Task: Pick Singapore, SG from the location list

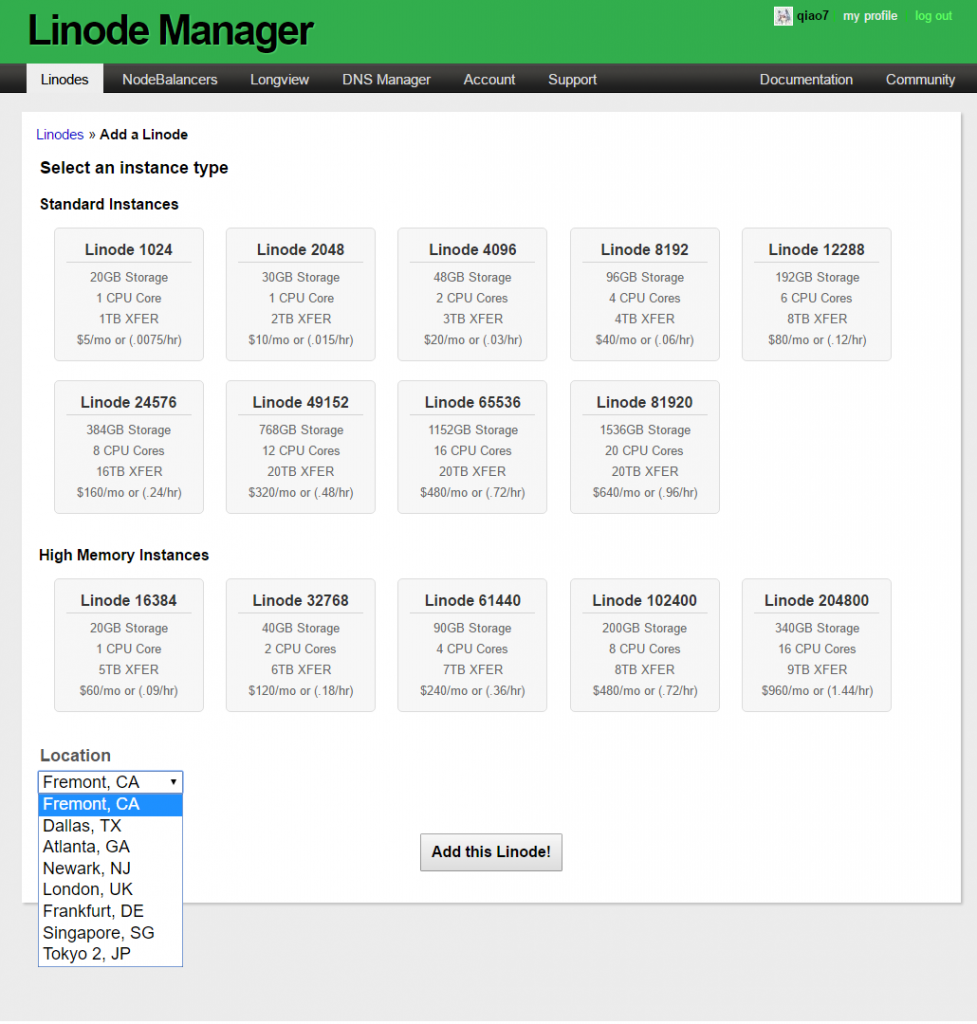Action: 110,933
